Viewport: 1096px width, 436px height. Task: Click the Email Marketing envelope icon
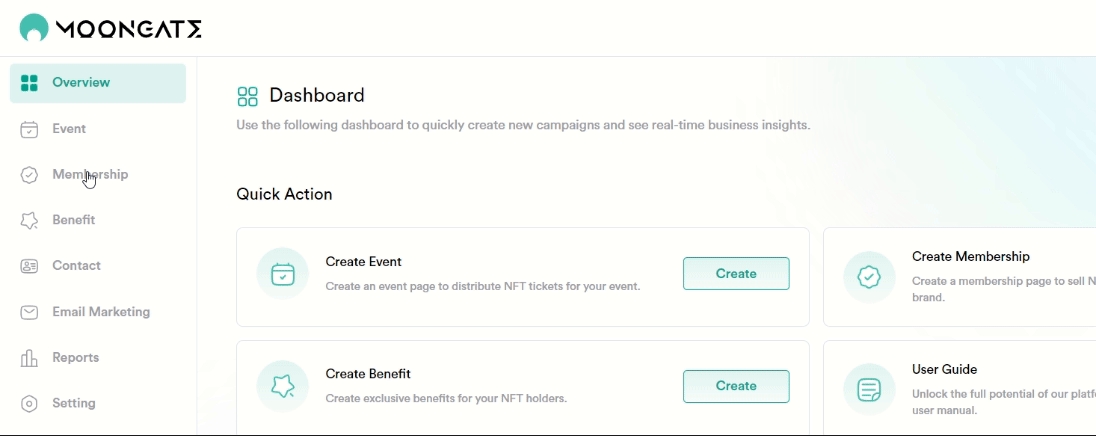pyautogui.click(x=30, y=312)
